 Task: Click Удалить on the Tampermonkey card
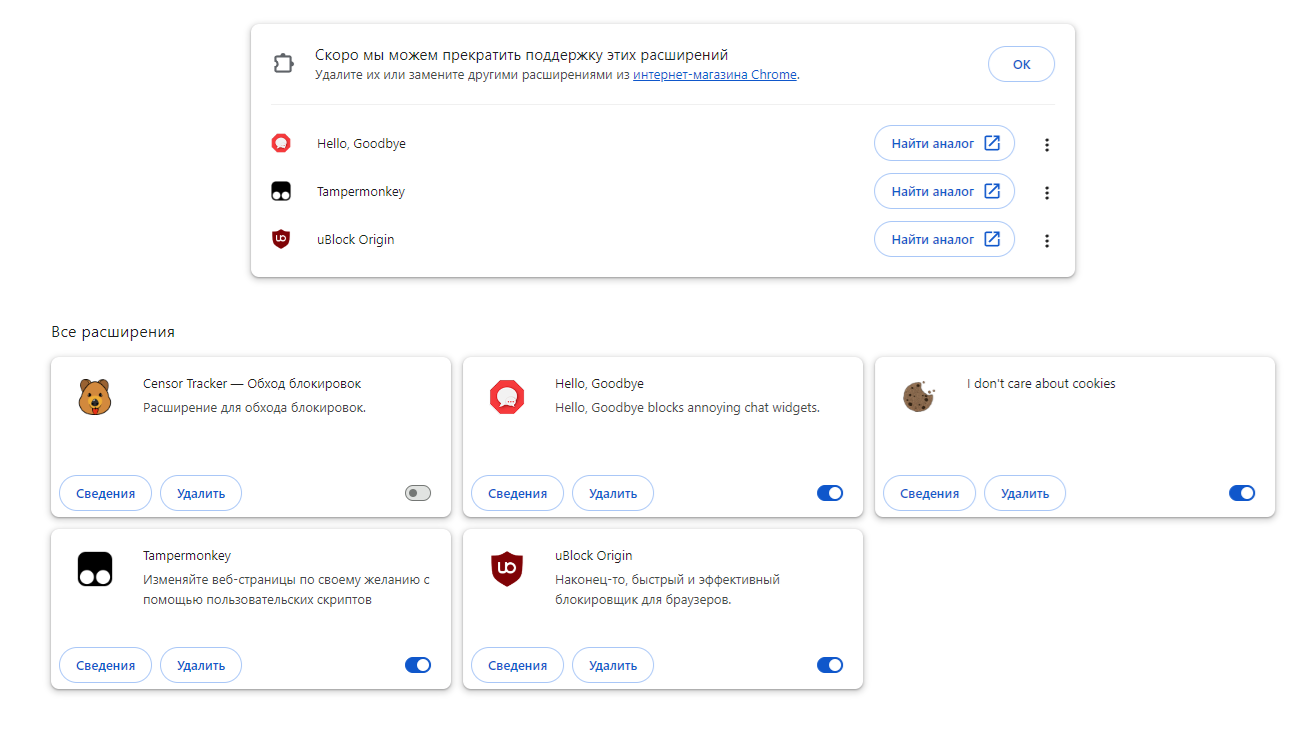(x=201, y=665)
